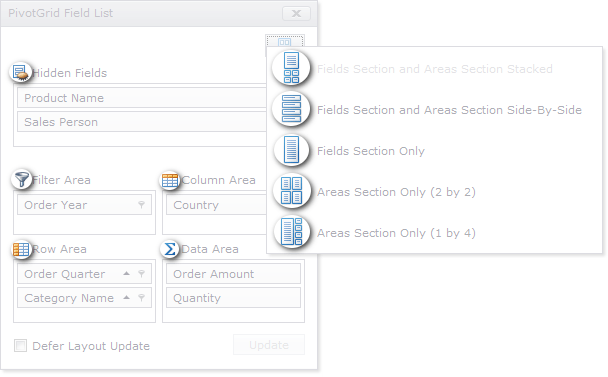Select the Order Quarter row field
The width and height of the screenshot is (608, 377).
click(85, 273)
